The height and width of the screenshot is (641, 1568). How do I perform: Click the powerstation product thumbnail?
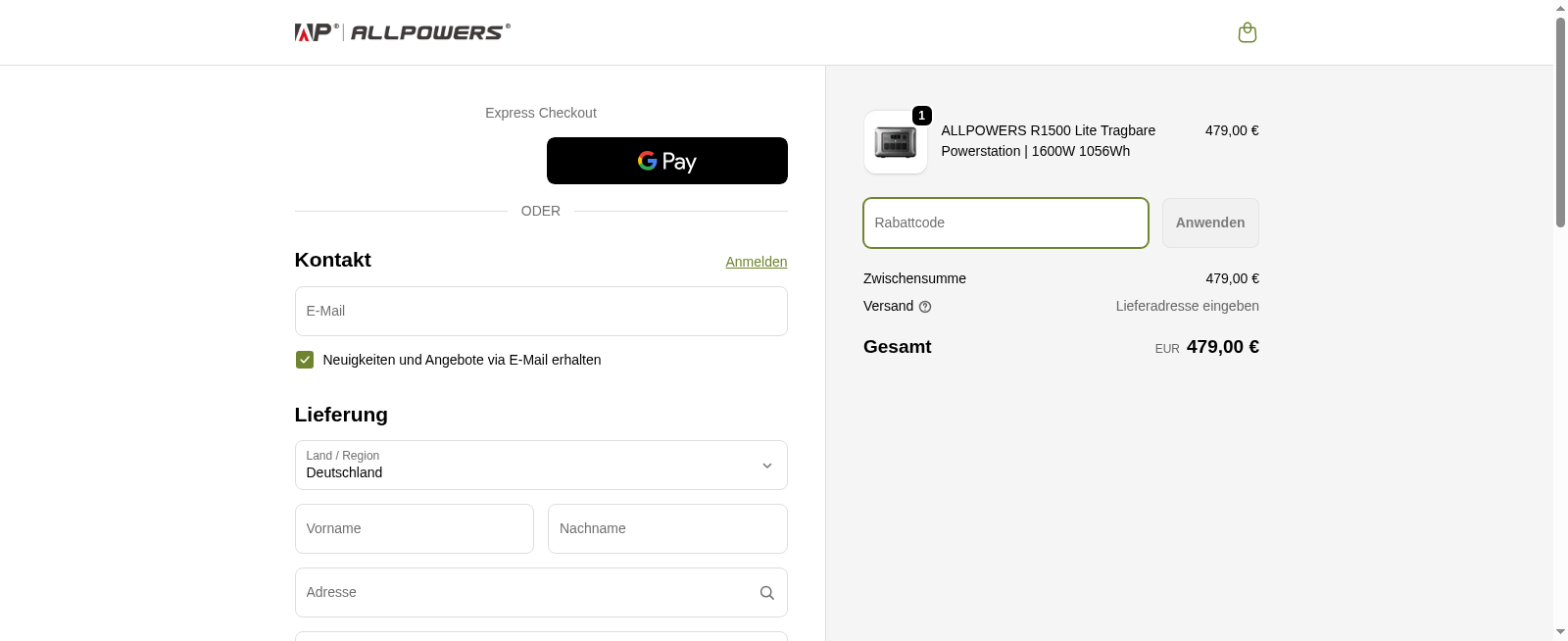[896, 142]
